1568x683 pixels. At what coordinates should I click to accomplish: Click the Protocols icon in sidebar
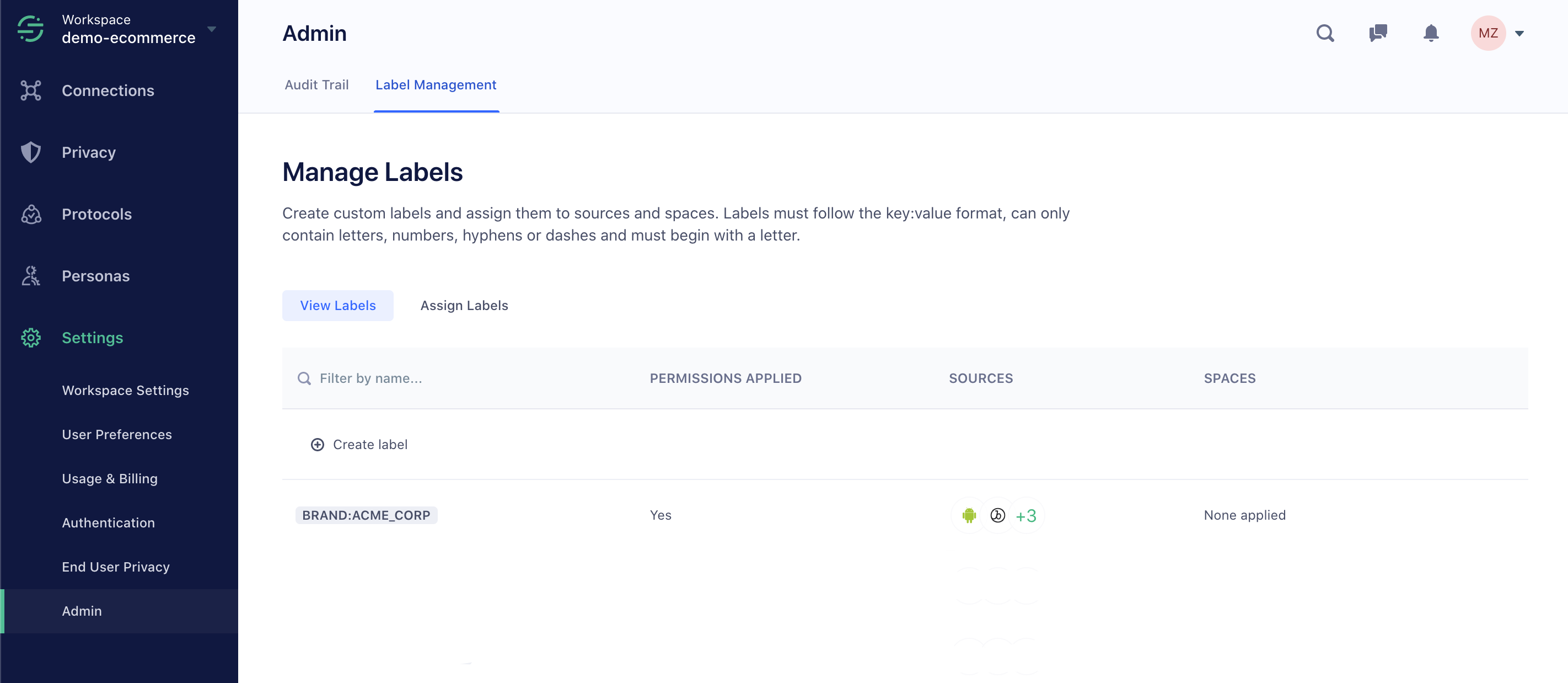(30, 215)
